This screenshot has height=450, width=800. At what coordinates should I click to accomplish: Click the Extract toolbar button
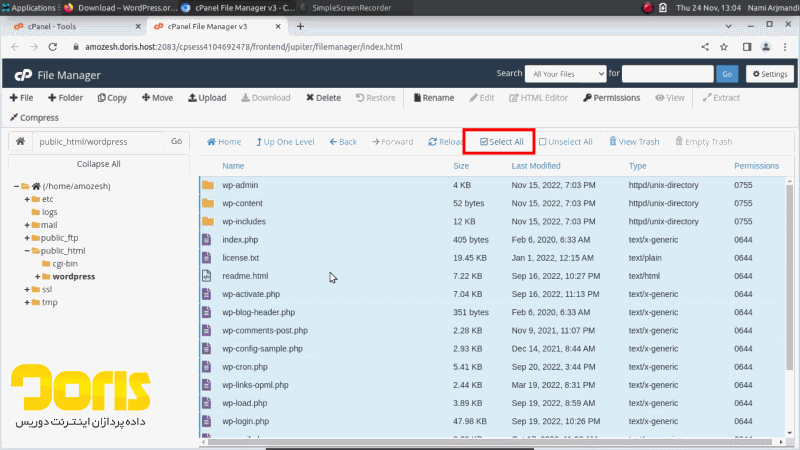pos(721,97)
